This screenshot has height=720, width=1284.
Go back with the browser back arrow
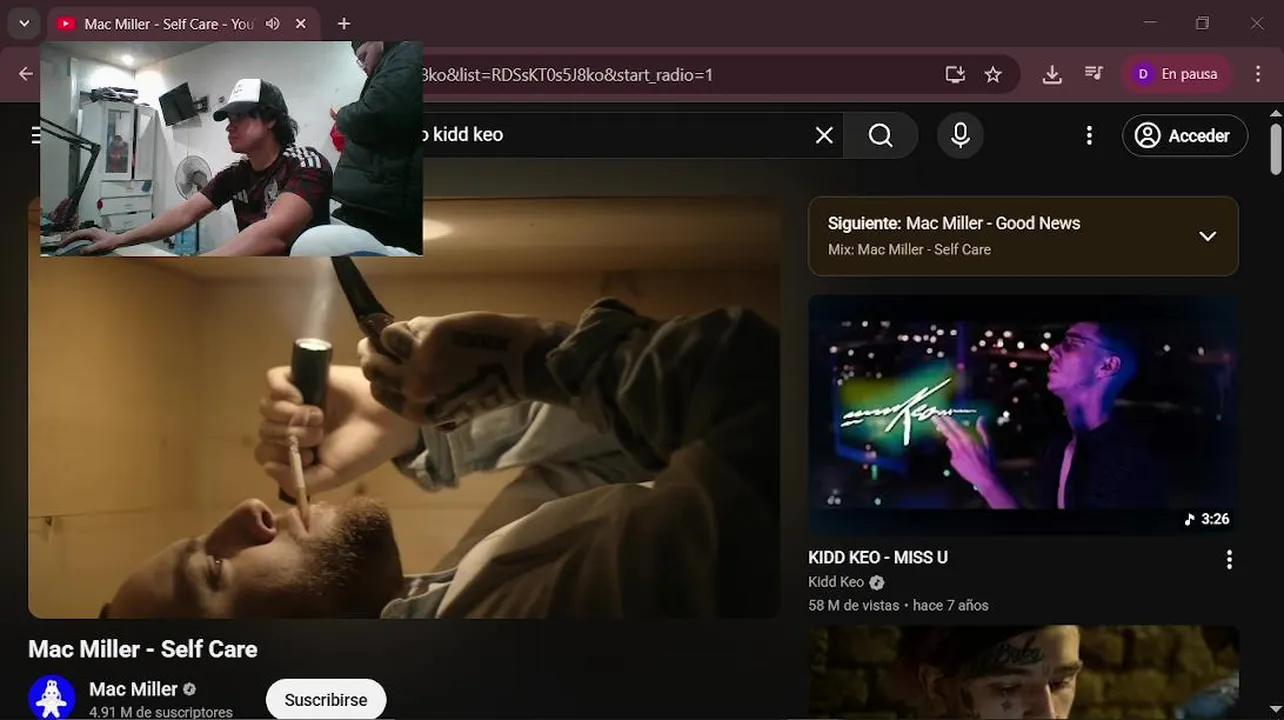click(26, 74)
